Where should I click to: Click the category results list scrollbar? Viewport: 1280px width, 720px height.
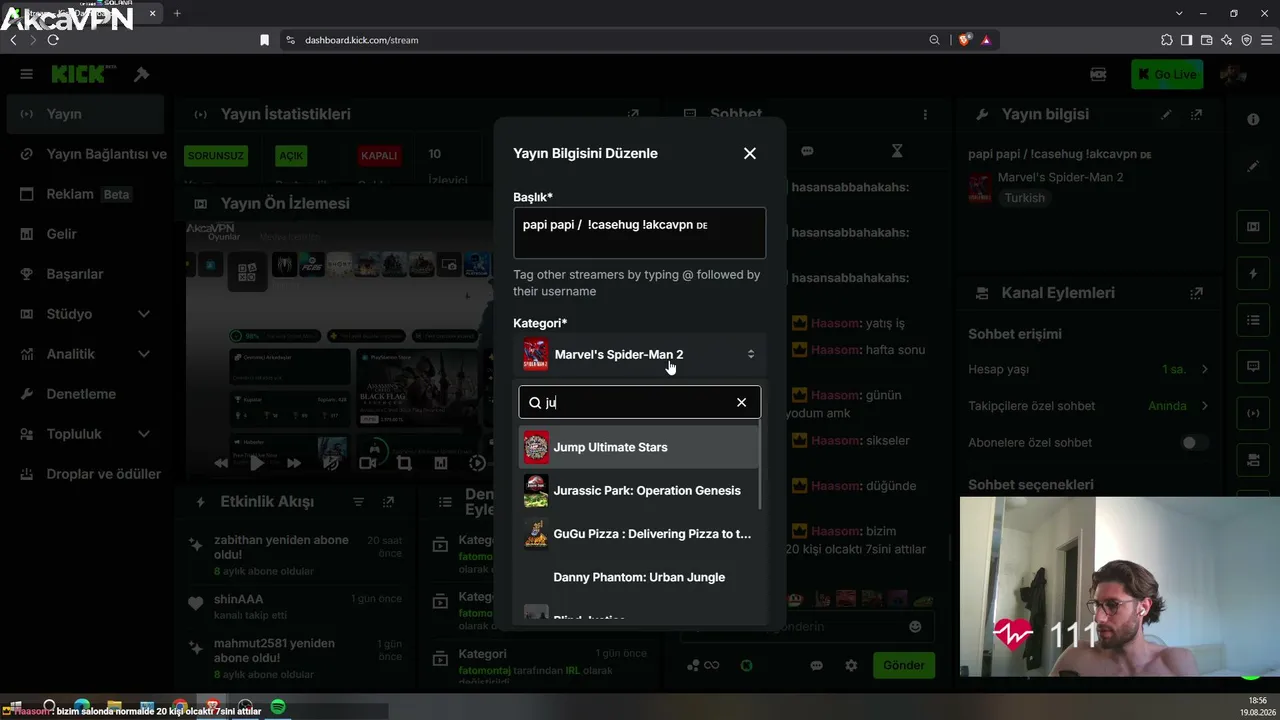[x=762, y=465]
